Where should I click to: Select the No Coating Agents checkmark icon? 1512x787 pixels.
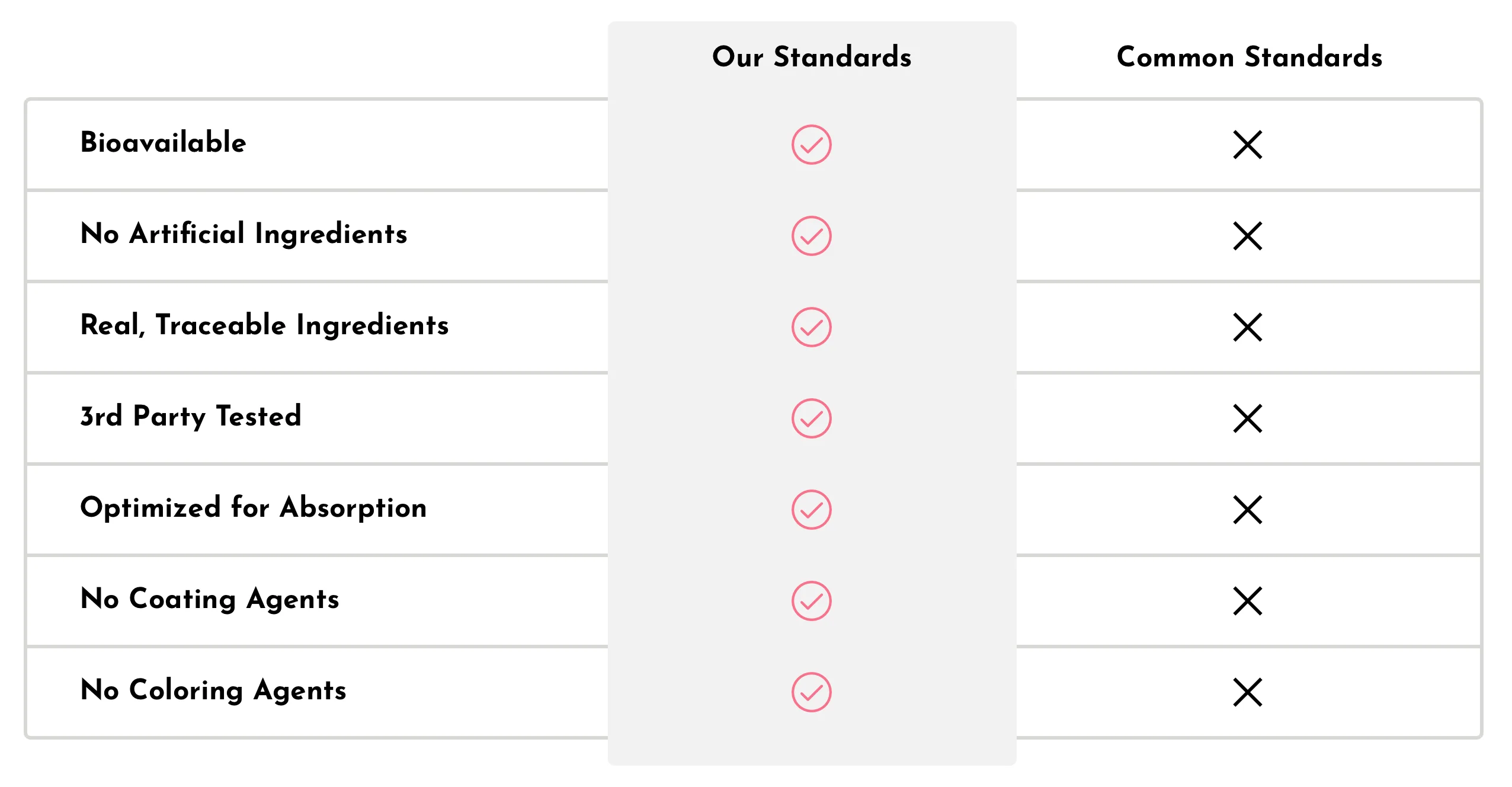pos(811,601)
